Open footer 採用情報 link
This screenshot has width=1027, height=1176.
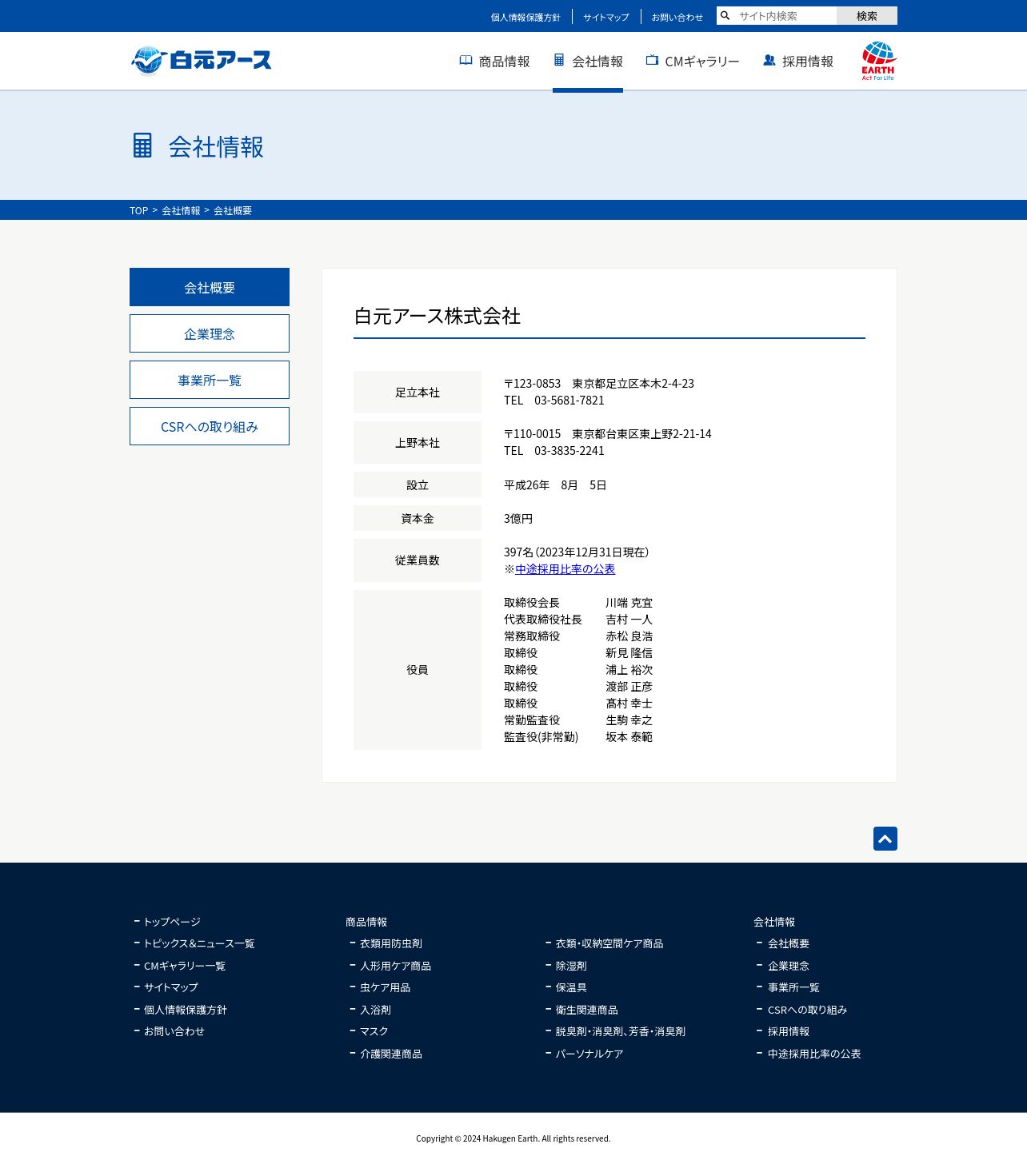[x=789, y=1031]
